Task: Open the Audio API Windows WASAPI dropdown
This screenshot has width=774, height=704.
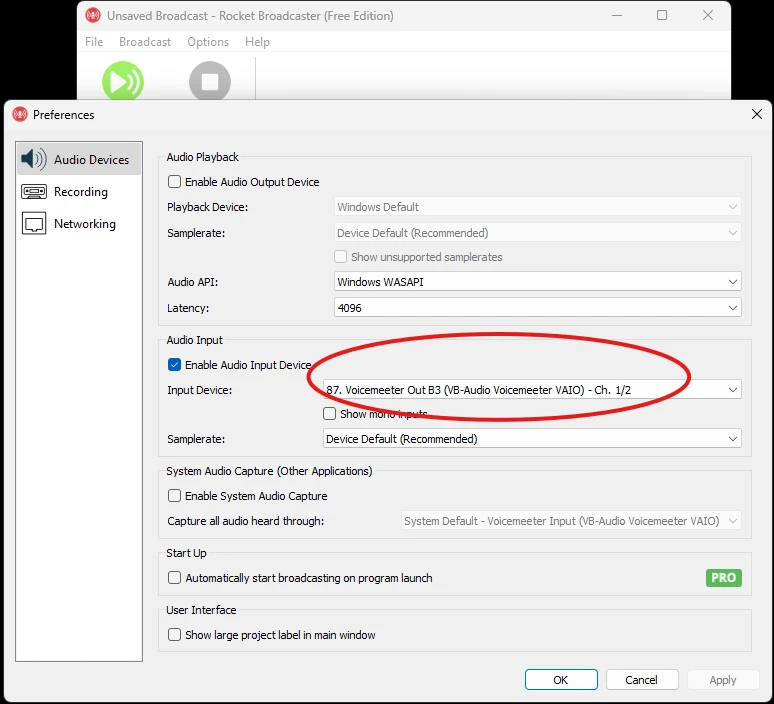Action: (x=537, y=281)
